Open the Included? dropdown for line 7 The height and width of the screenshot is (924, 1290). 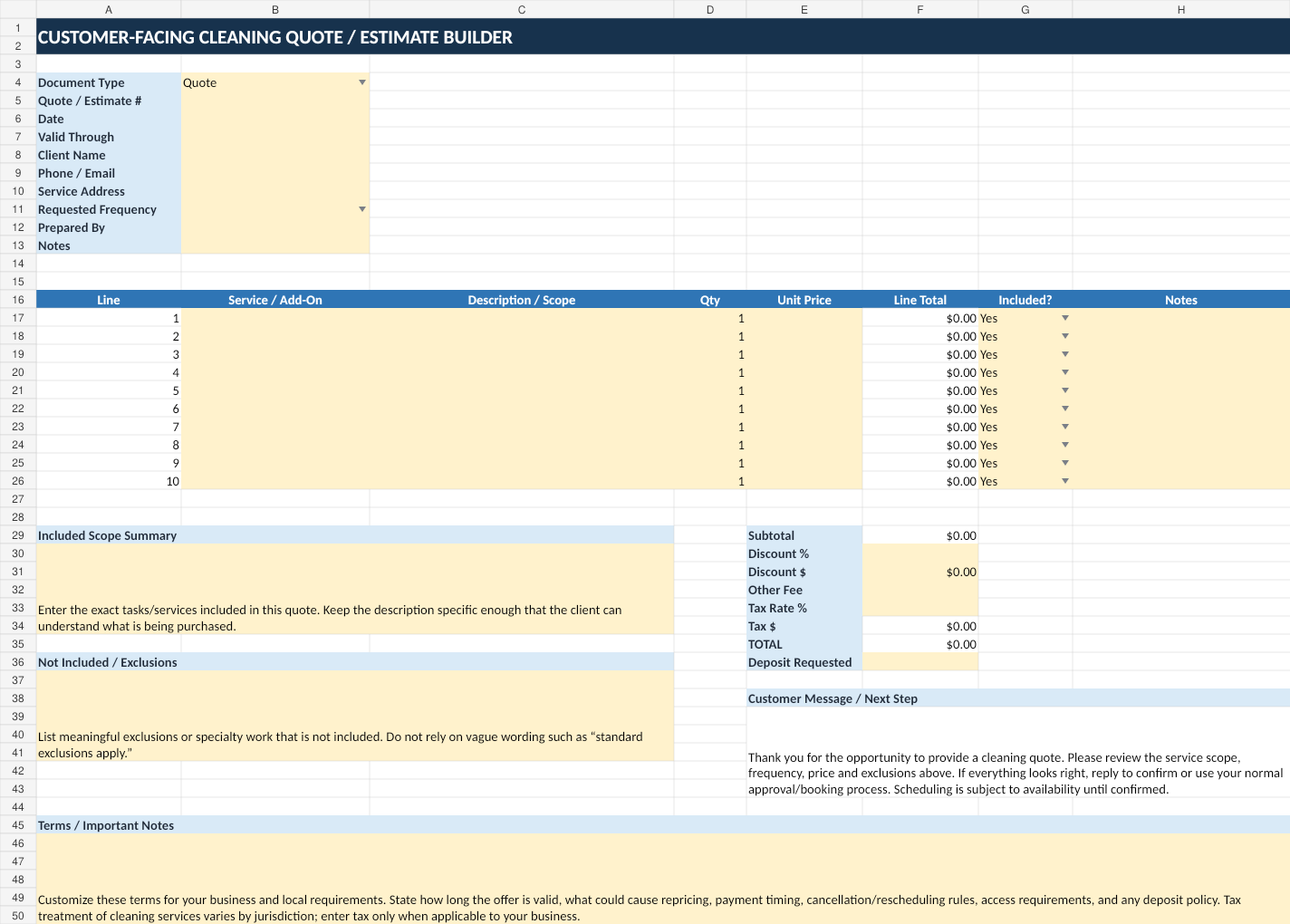pyautogui.click(x=1065, y=427)
